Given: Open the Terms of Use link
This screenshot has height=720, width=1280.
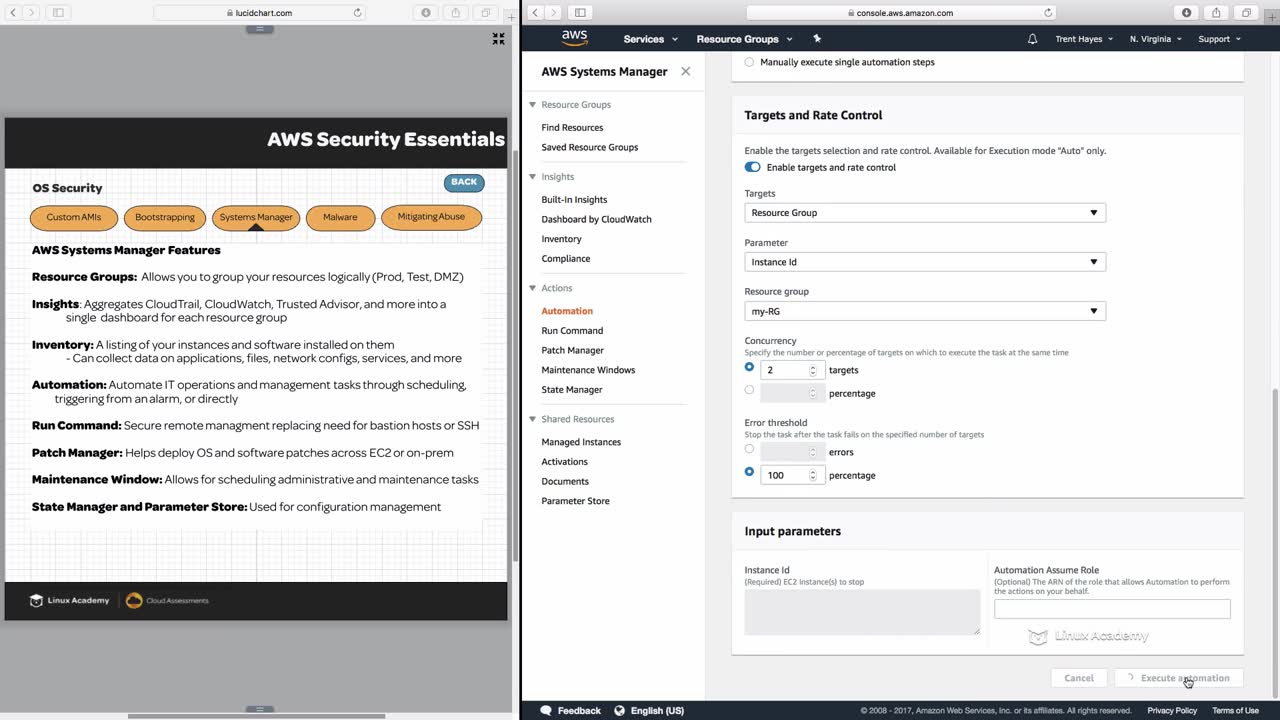Looking at the screenshot, I should (x=1235, y=711).
